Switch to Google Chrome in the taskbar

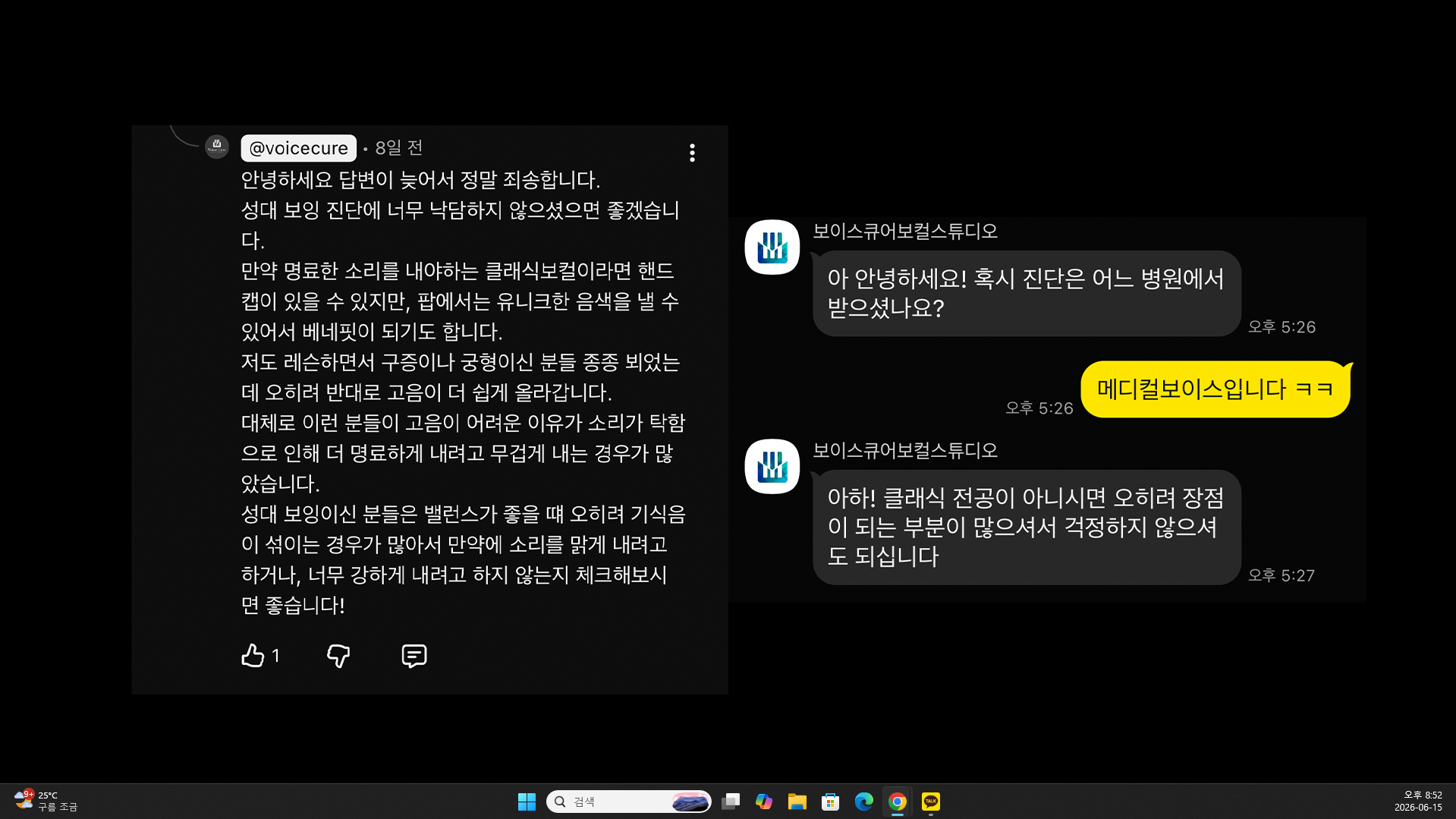pyautogui.click(x=898, y=802)
